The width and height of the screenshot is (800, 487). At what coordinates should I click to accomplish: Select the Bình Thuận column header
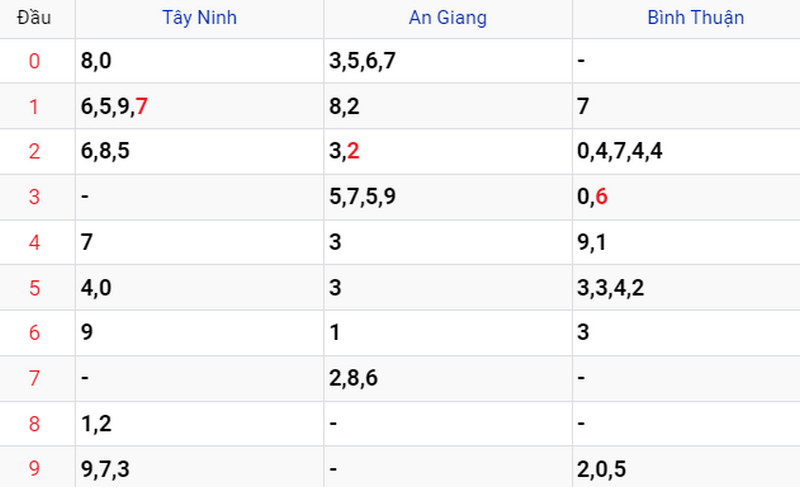[696, 18]
